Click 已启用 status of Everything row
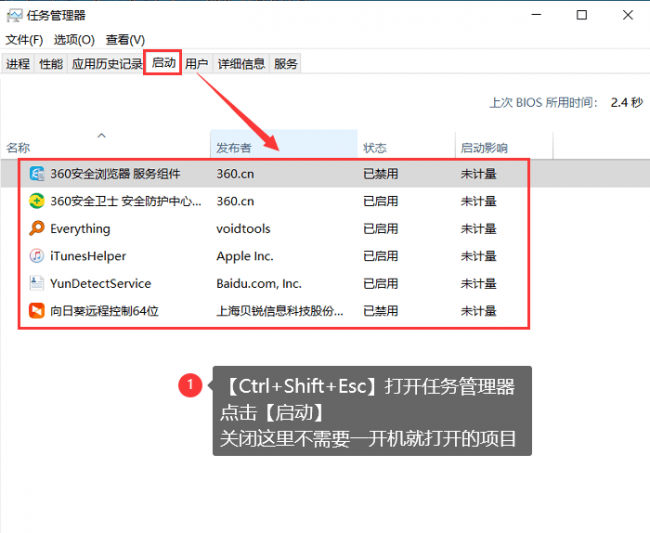 pyautogui.click(x=381, y=228)
